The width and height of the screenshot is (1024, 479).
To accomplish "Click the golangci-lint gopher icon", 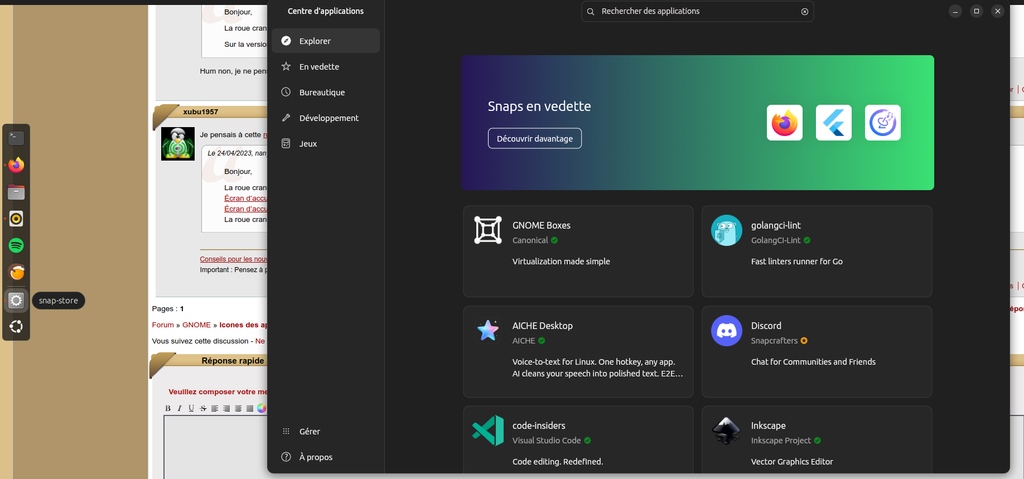I will 726,230.
